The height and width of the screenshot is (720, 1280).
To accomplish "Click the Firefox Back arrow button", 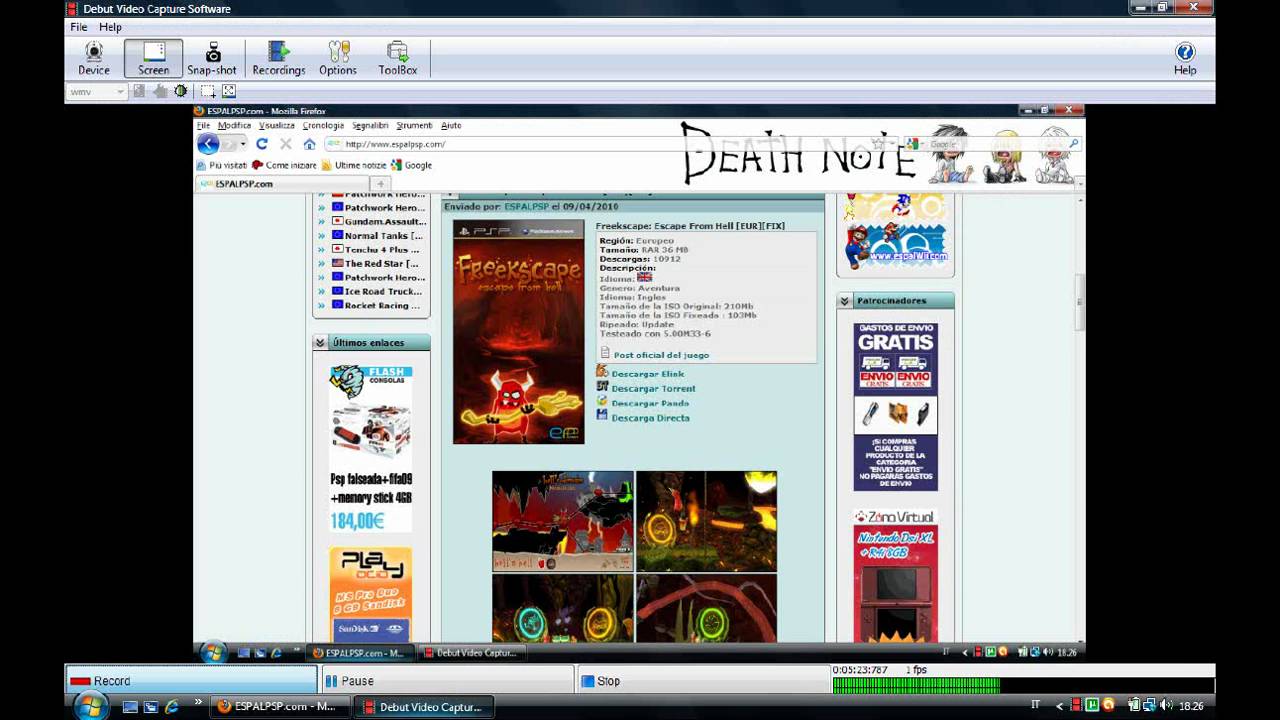I will (x=208, y=144).
